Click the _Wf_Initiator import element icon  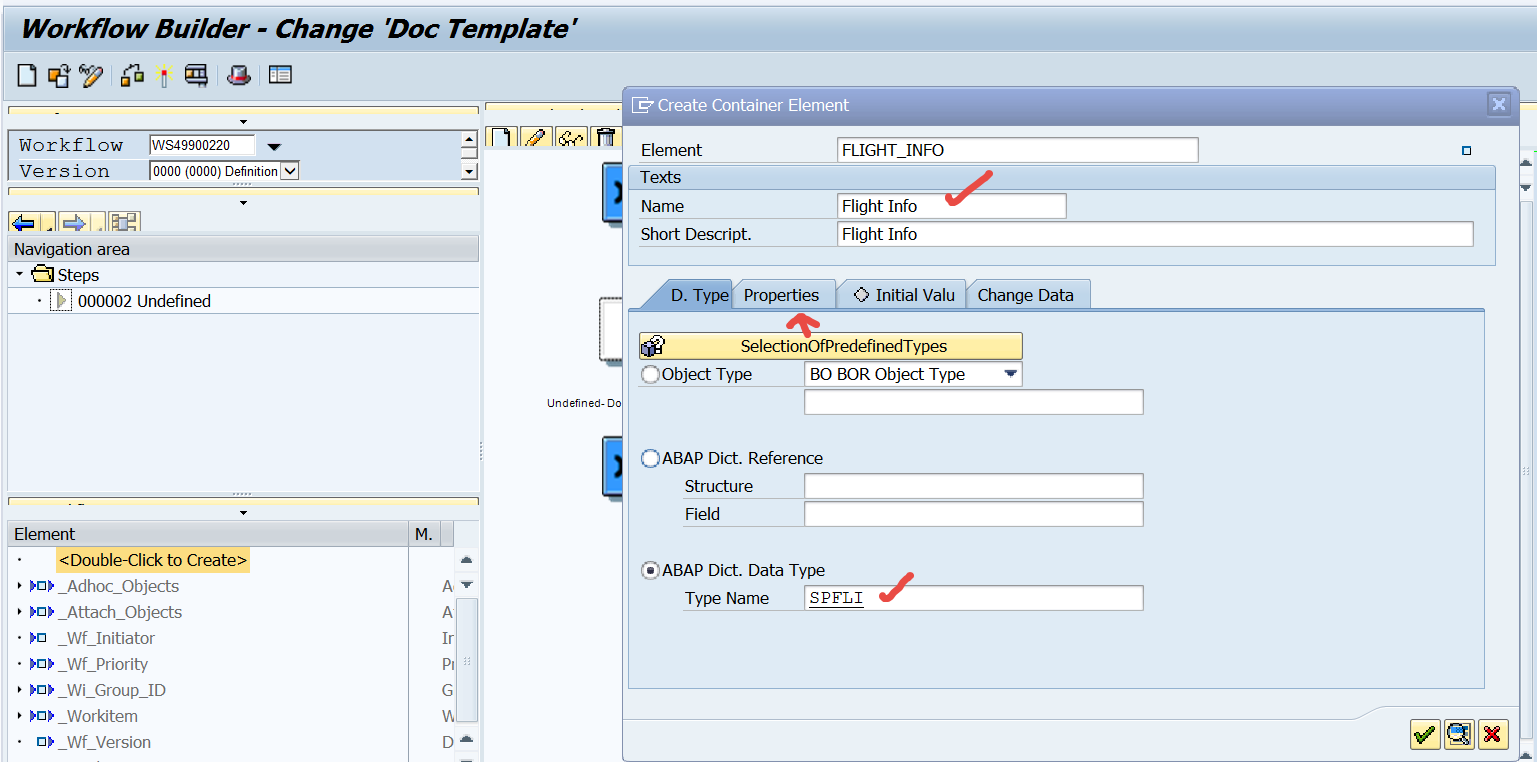pos(39,638)
